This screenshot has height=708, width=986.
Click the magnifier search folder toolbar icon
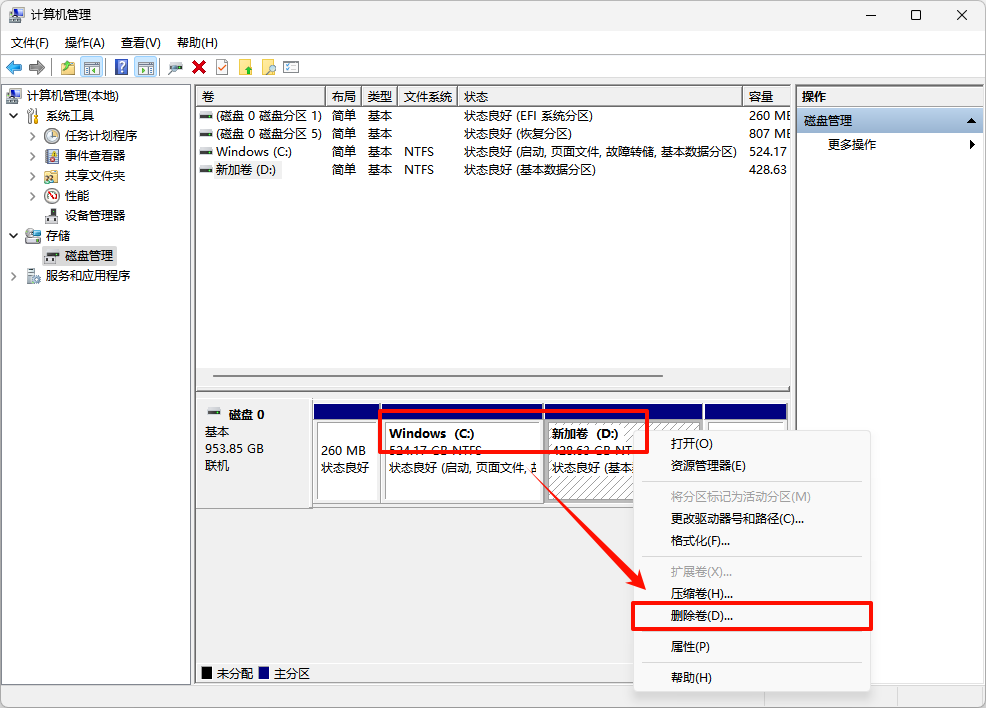point(268,67)
